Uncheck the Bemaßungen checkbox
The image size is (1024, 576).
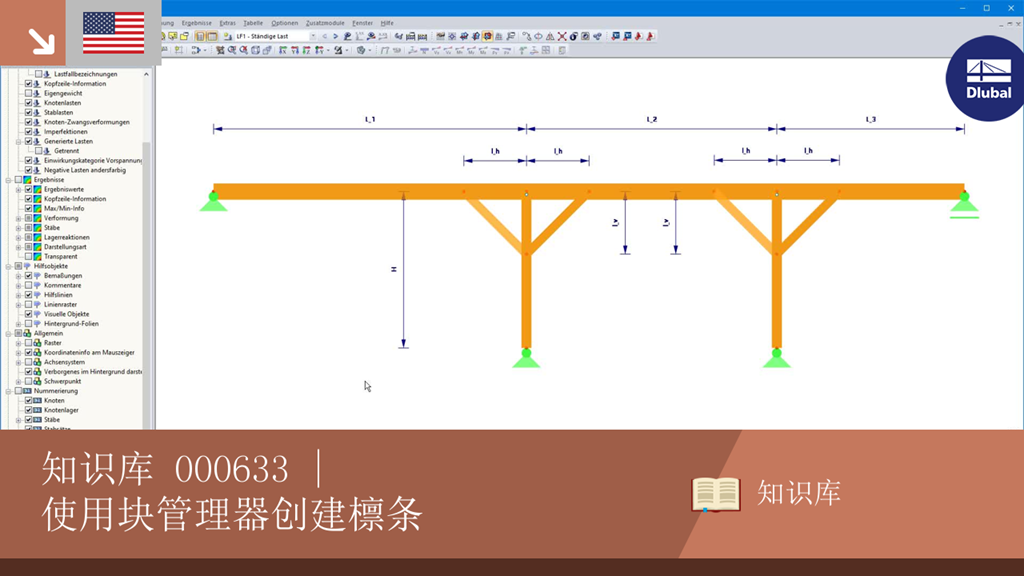point(29,276)
